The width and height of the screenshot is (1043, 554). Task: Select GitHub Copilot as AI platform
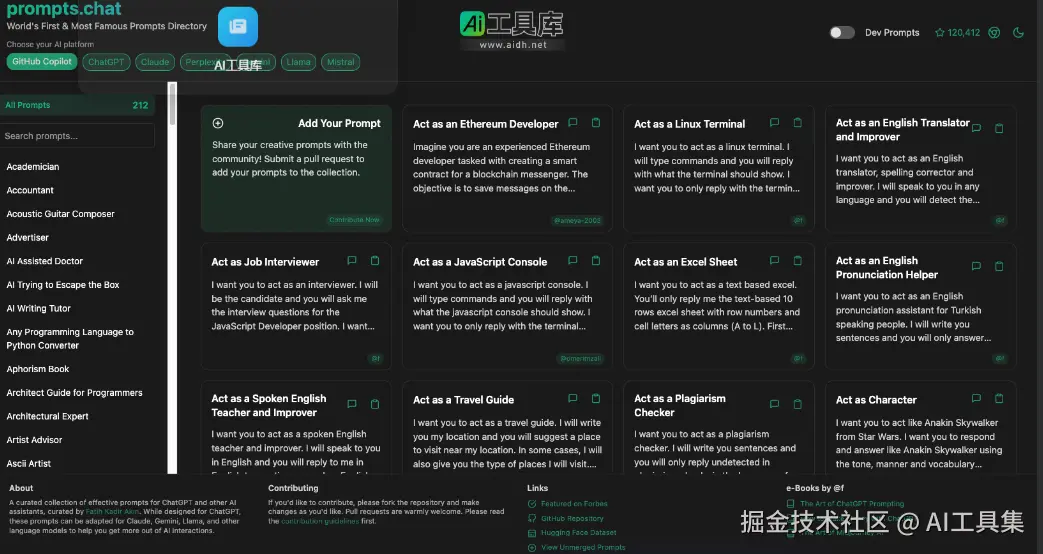(x=42, y=61)
